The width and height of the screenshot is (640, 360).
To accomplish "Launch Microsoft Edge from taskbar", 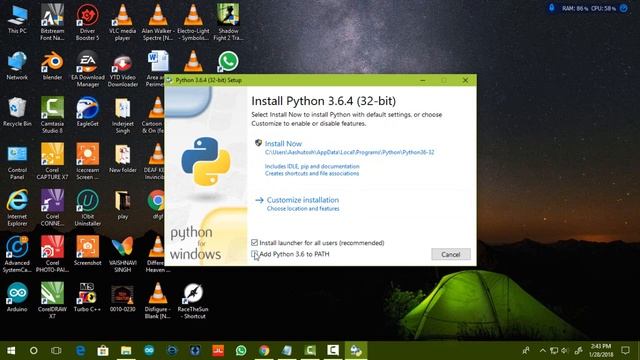I will [x=80, y=351].
